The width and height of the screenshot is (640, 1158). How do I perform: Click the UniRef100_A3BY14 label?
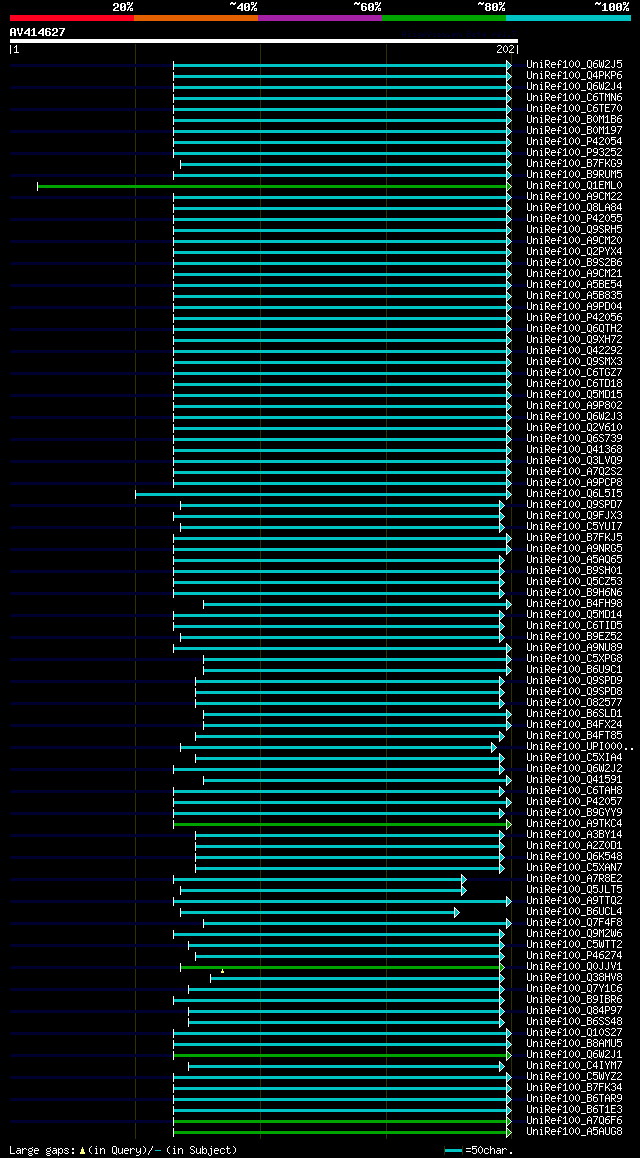(x=574, y=835)
